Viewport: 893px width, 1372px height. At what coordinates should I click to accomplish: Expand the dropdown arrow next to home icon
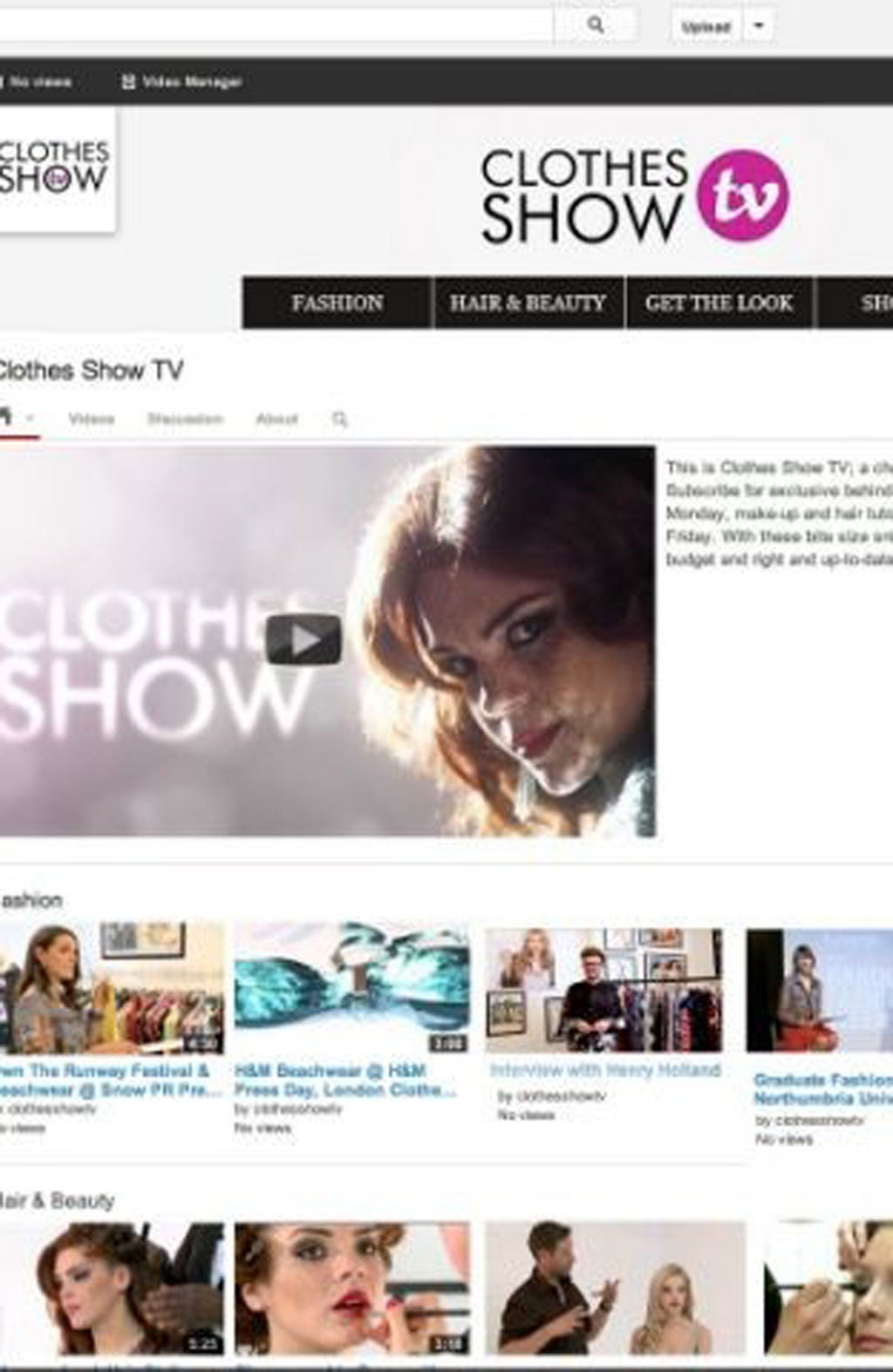click(x=31, y=418)
